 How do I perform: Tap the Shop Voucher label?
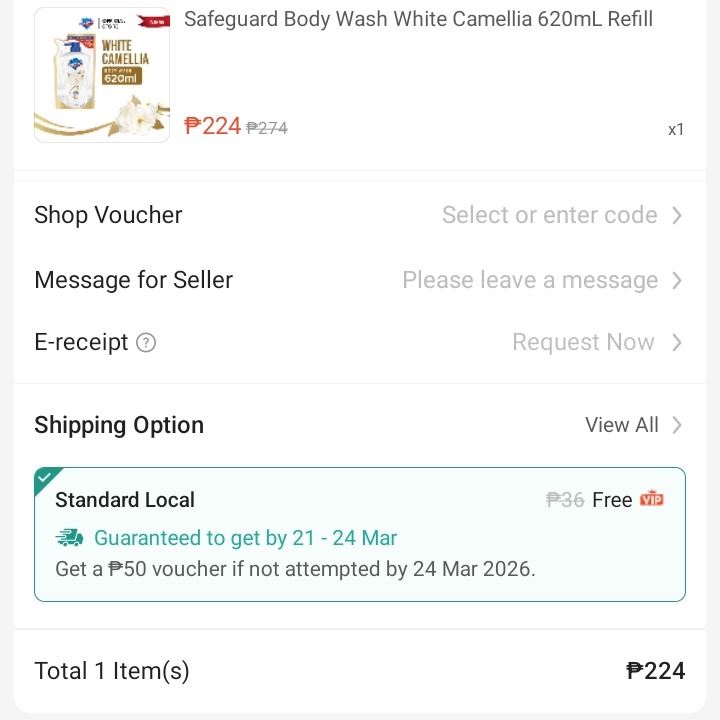(x=108, y=215)
